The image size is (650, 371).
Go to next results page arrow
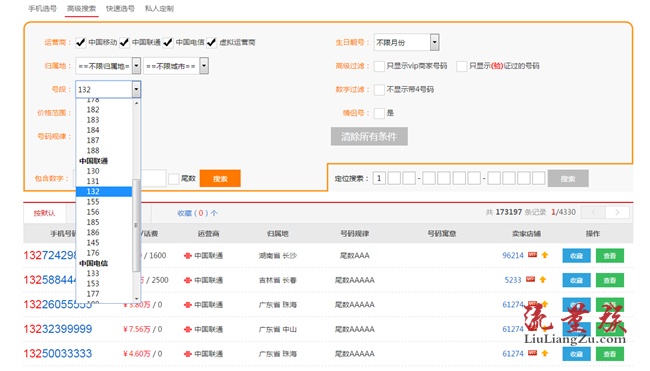click(617, 212)
